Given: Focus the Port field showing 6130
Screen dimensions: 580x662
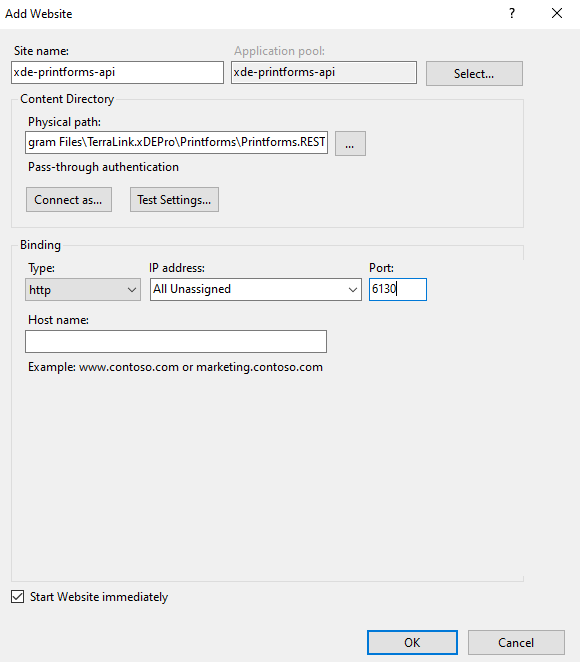Looking at the screenshot, I should click(398, 290).
